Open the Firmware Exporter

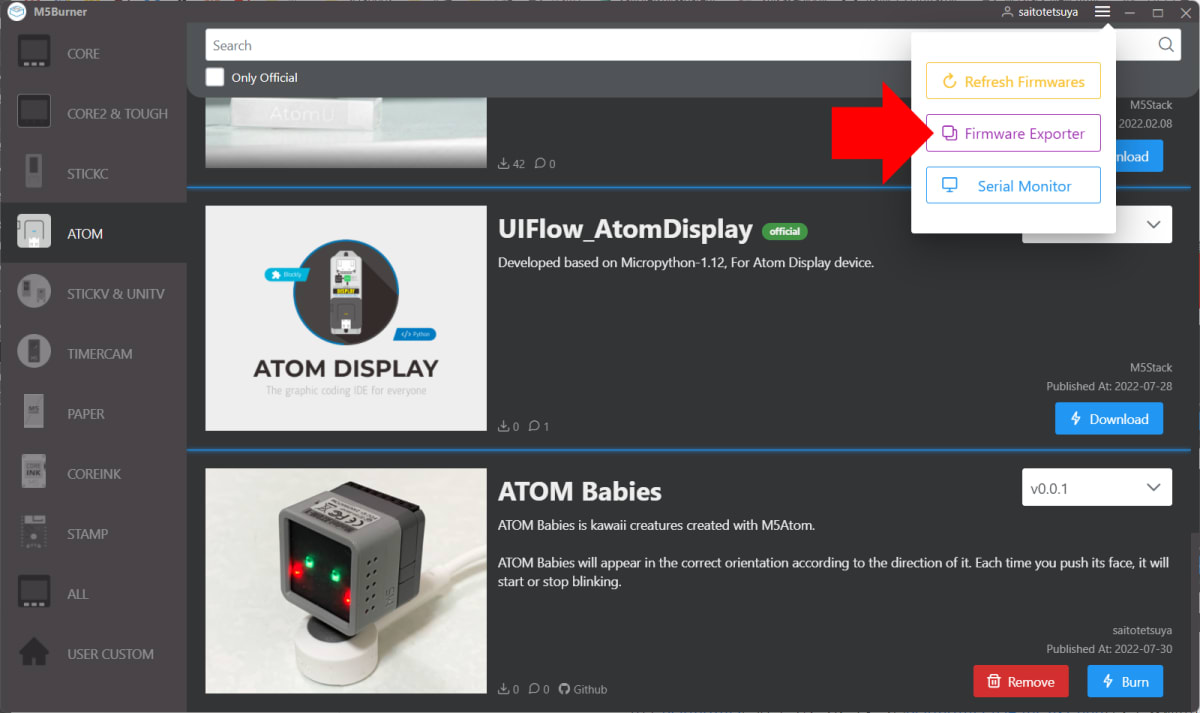pos(1013,134)
